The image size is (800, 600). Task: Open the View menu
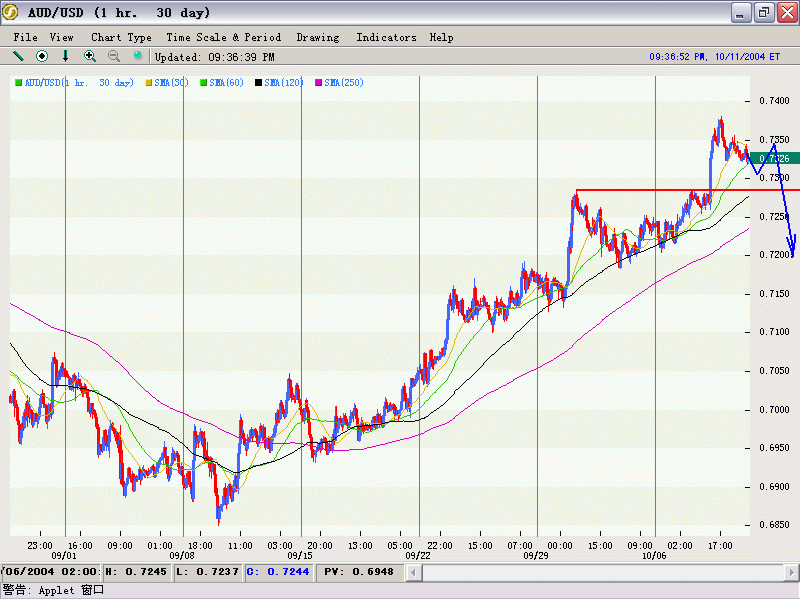click(62, 37)
